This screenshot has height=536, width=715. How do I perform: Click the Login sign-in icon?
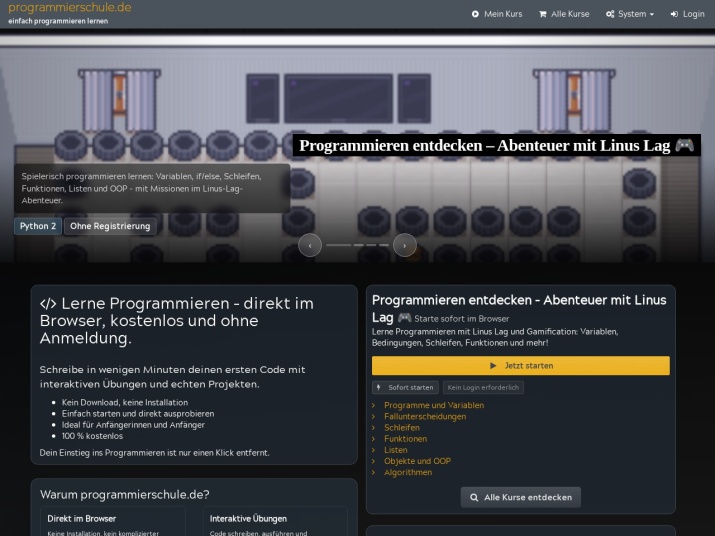click(x=674, y=14)
